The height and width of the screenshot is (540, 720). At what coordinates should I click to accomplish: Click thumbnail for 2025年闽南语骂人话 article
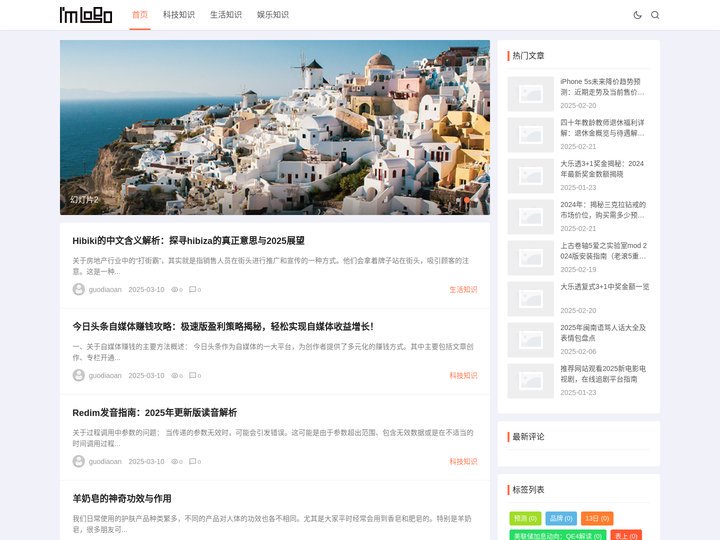coord(530,340)
